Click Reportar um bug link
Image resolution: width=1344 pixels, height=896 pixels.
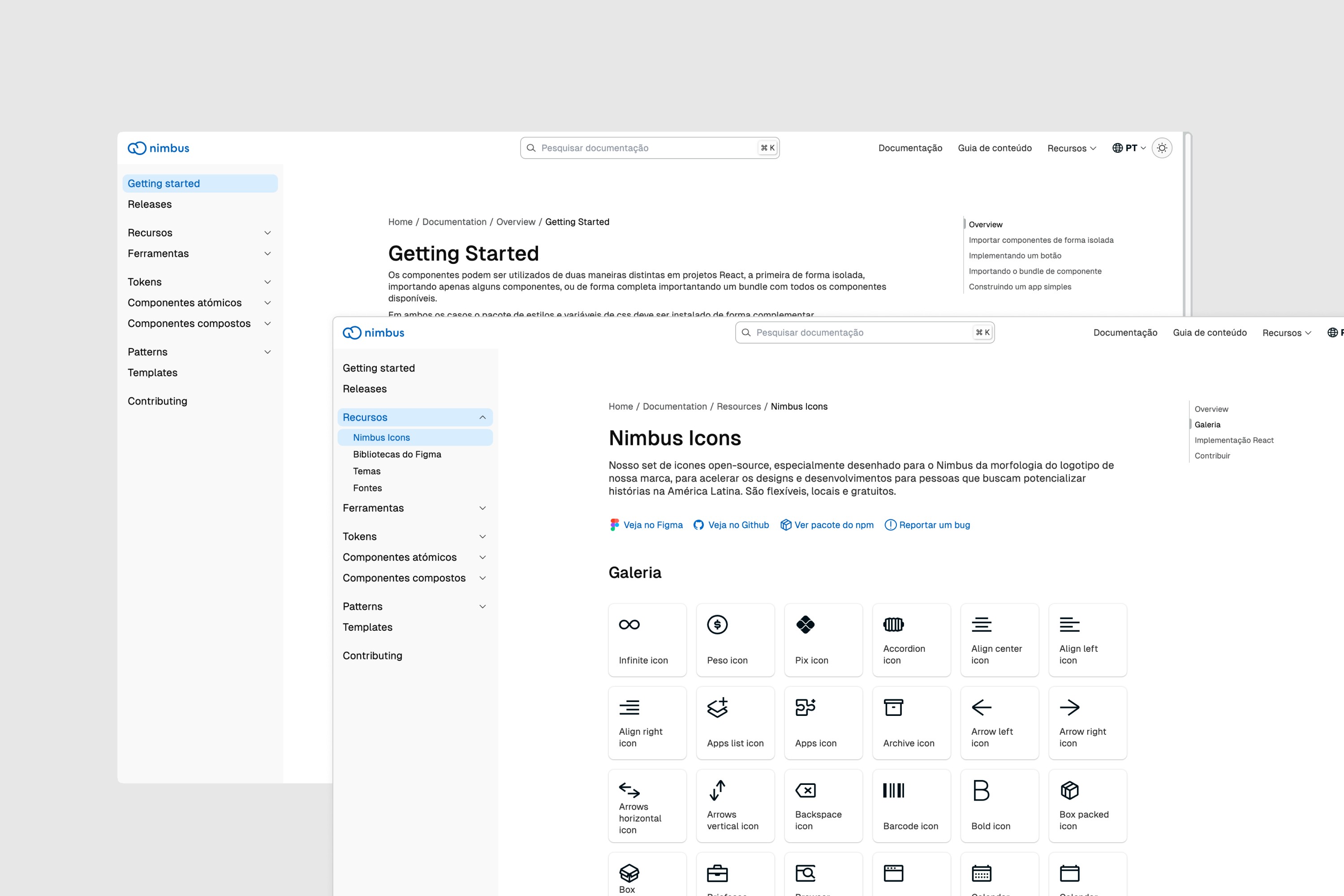pyautogui.click(x=927, y=525)
